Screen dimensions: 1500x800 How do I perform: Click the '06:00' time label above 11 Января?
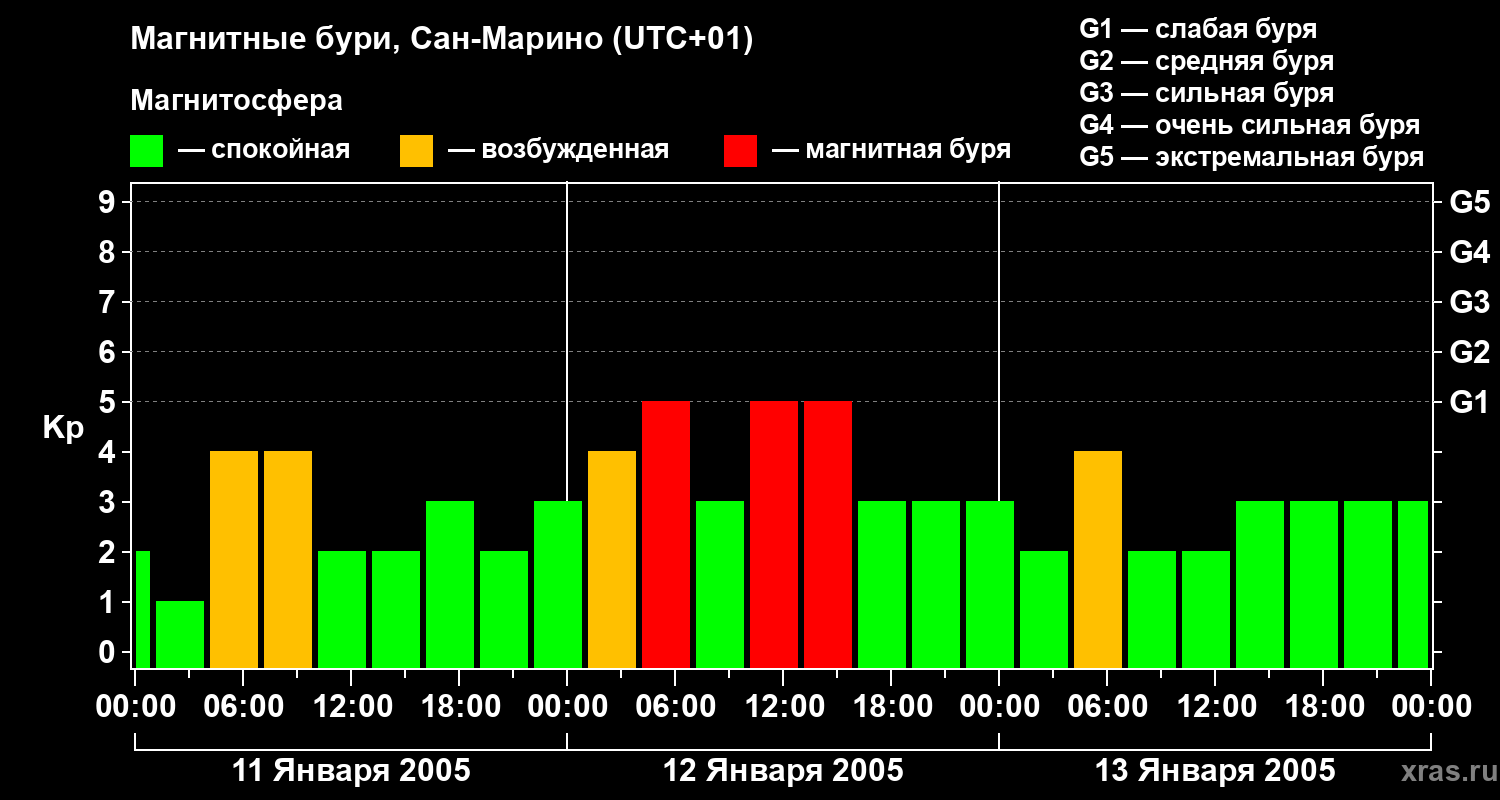click(x=243, y=707)
